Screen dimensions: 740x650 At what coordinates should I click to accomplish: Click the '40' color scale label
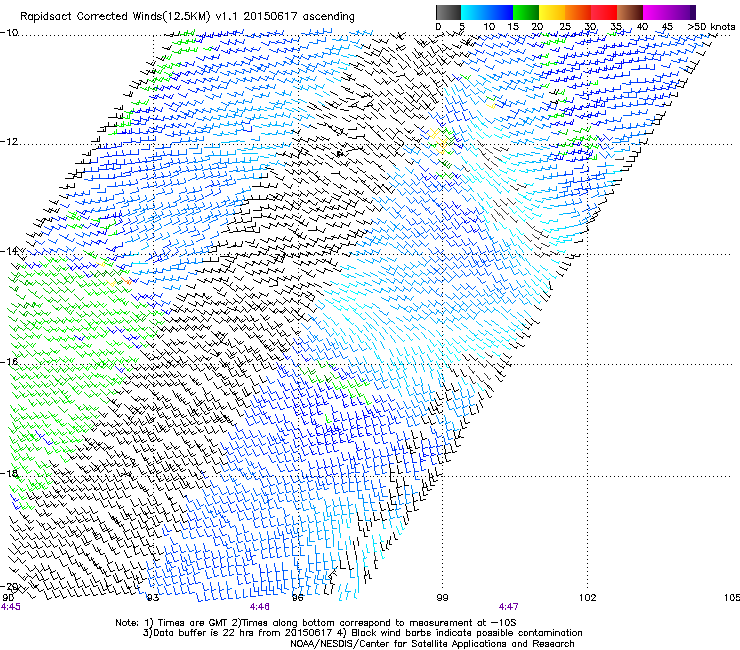[x=642, y=27]
